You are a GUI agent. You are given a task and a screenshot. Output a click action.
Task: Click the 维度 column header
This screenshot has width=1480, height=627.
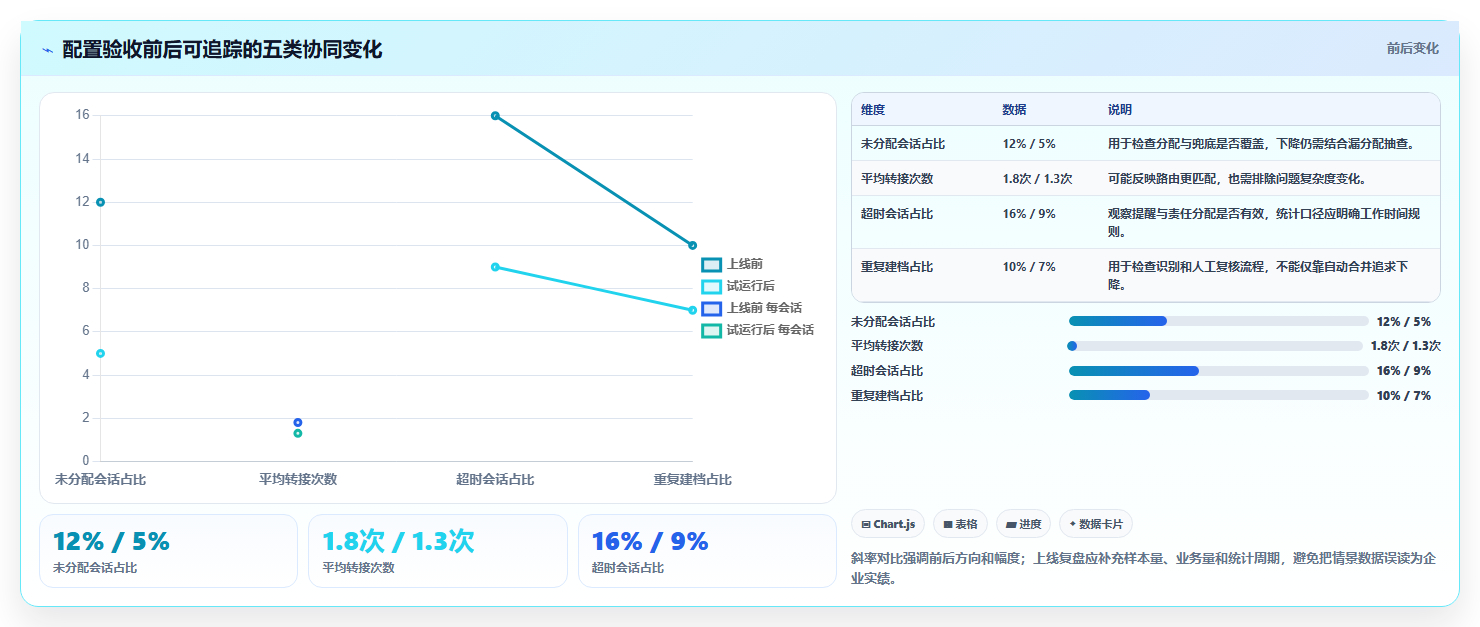coord(873,110)
